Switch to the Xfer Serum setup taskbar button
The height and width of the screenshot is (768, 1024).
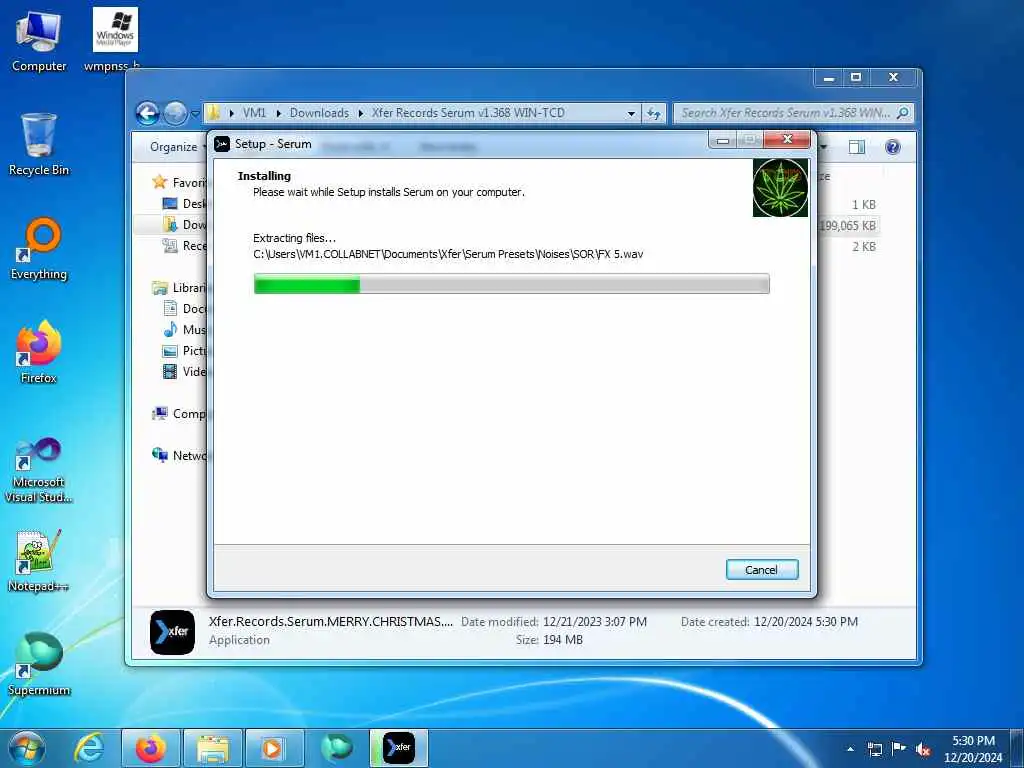tap(398, 748)
